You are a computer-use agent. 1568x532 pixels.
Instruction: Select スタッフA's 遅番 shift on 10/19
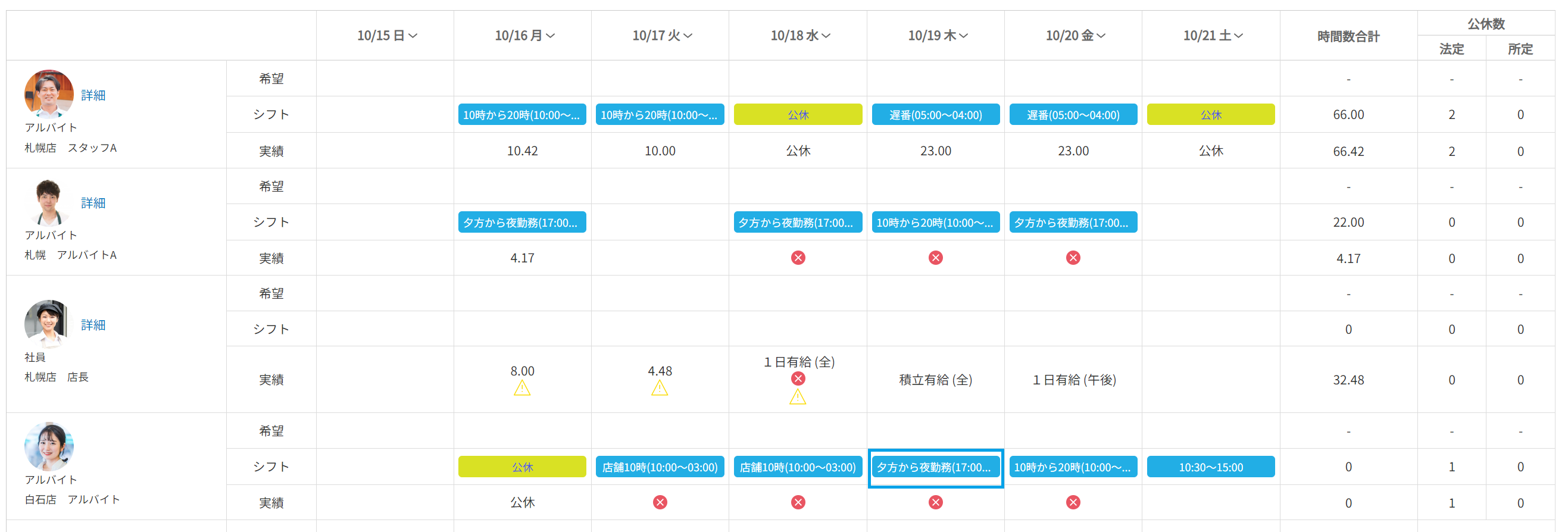click(935, 114)
